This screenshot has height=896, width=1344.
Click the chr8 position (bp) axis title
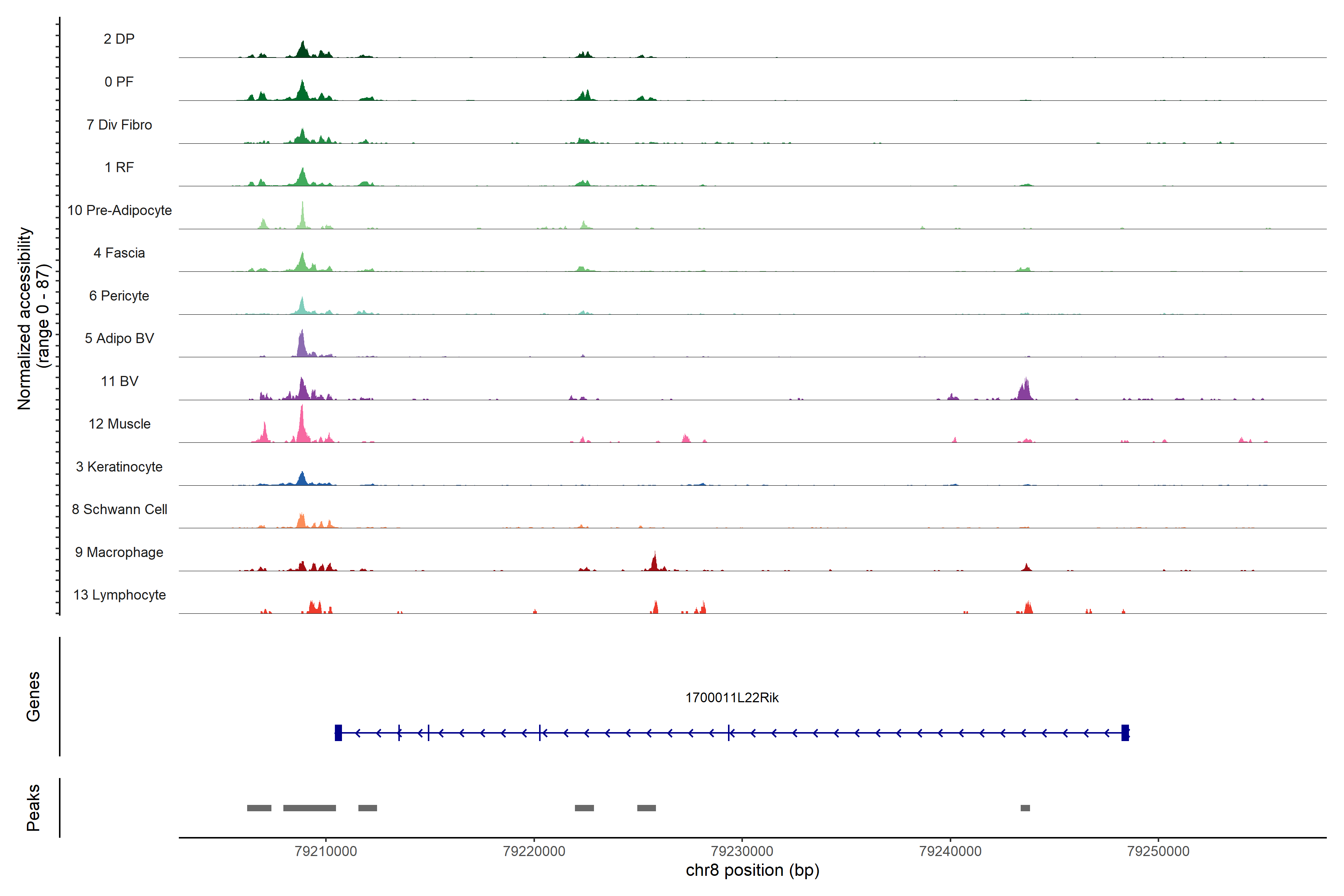pos(752,870)
